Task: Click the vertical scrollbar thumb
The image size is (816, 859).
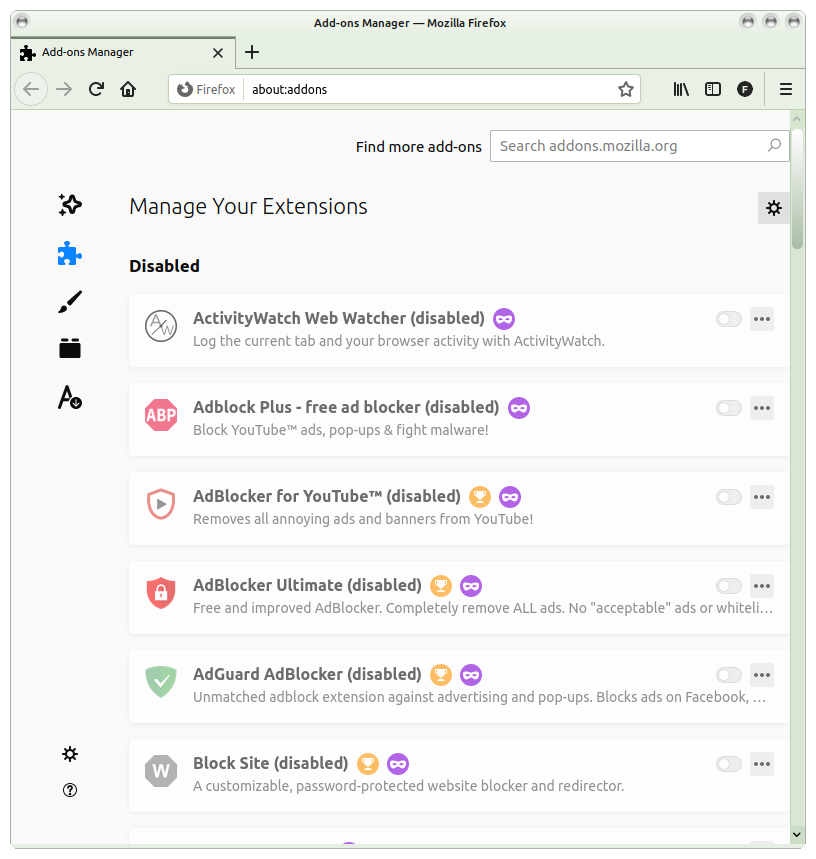Action: 797,189
